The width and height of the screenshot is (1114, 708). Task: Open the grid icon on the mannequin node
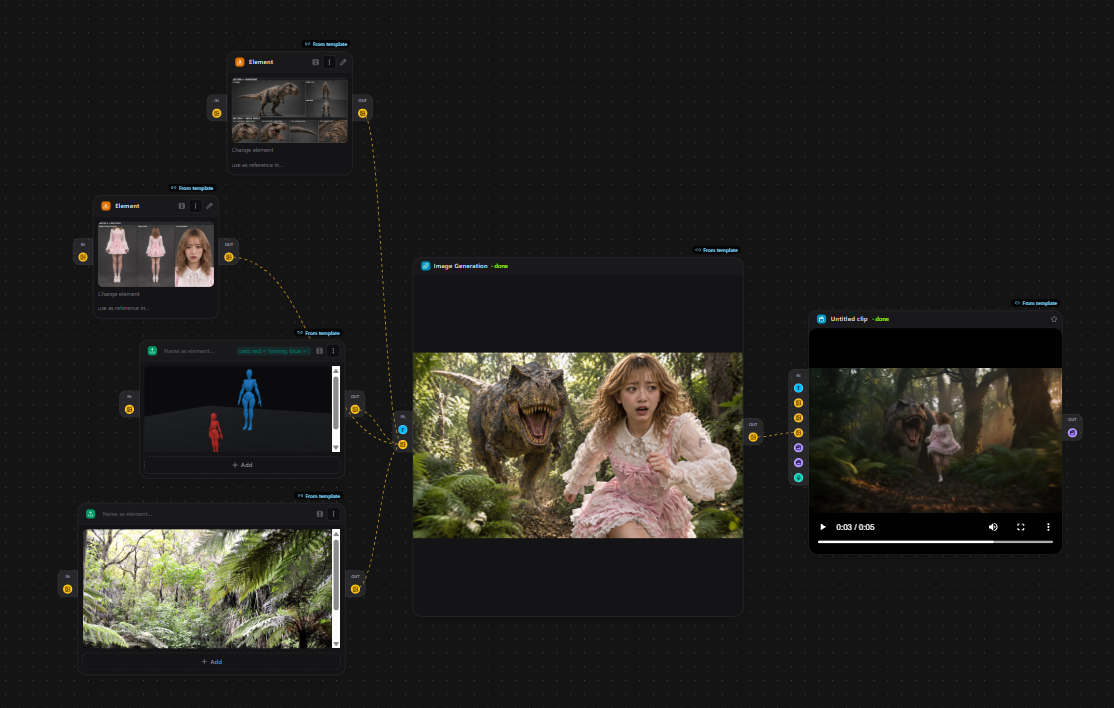(x=320, y=351)
